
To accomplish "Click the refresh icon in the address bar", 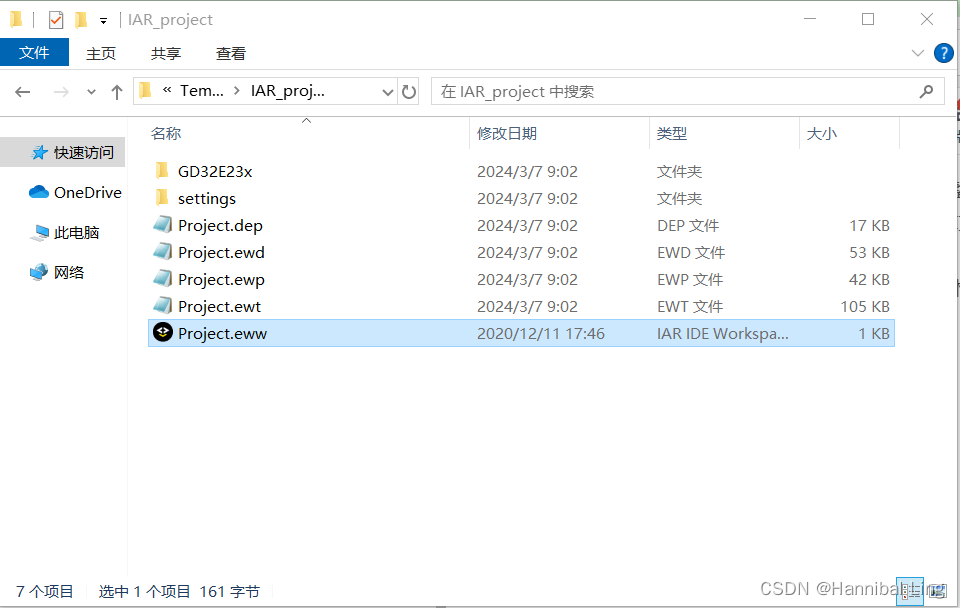I will point(409,91).
